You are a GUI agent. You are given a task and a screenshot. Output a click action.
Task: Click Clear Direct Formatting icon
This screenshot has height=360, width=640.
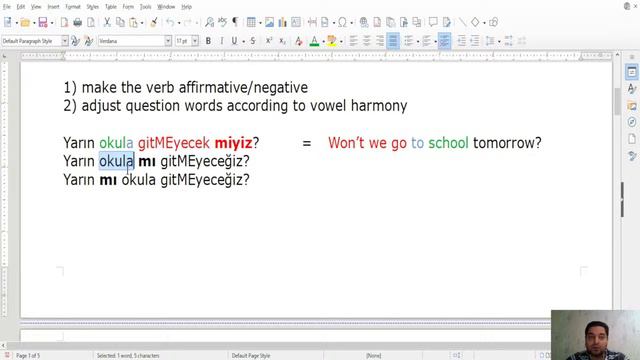click(298, 41)
